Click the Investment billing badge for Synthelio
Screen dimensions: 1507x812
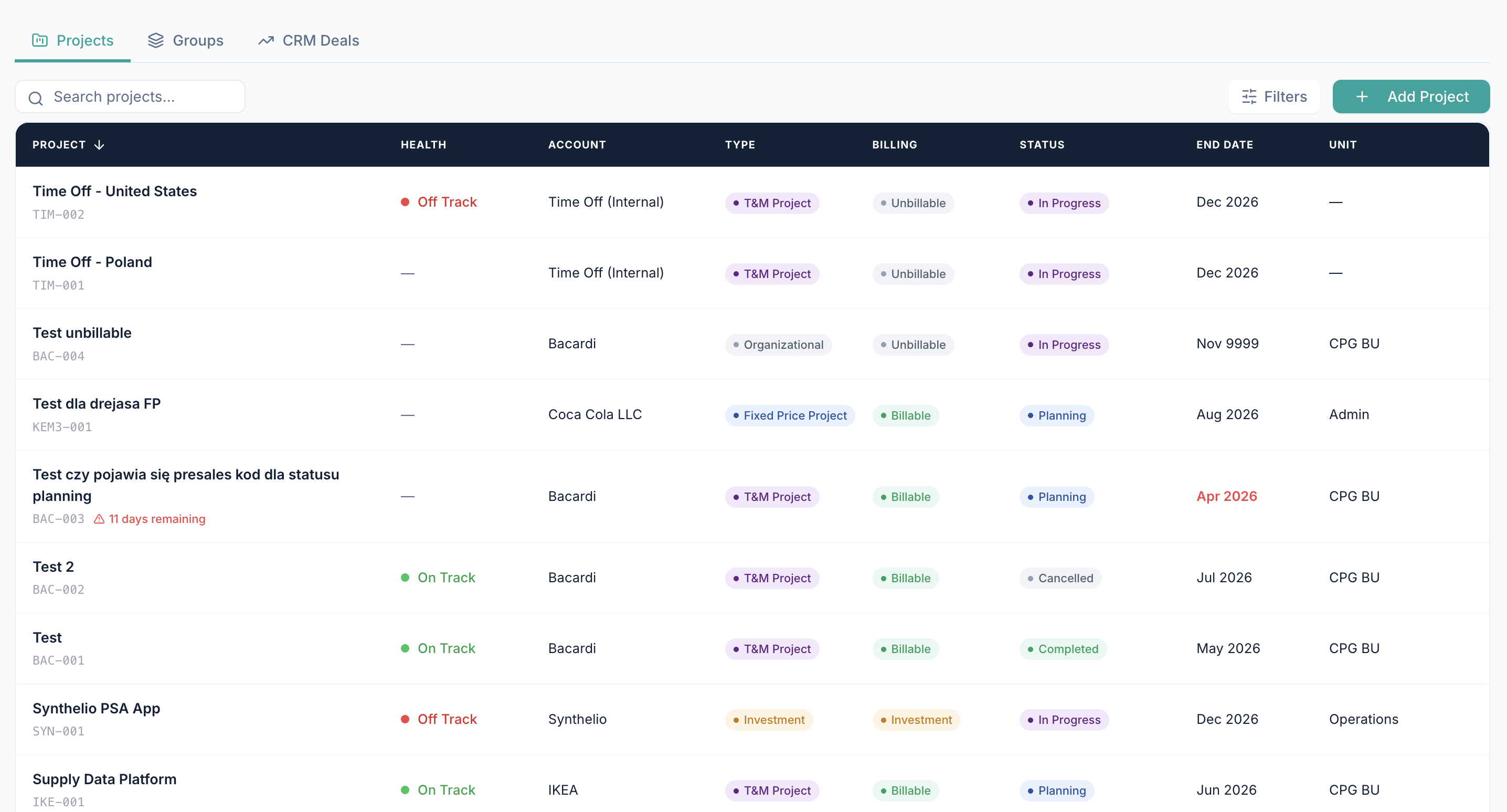tap(917, 720)
